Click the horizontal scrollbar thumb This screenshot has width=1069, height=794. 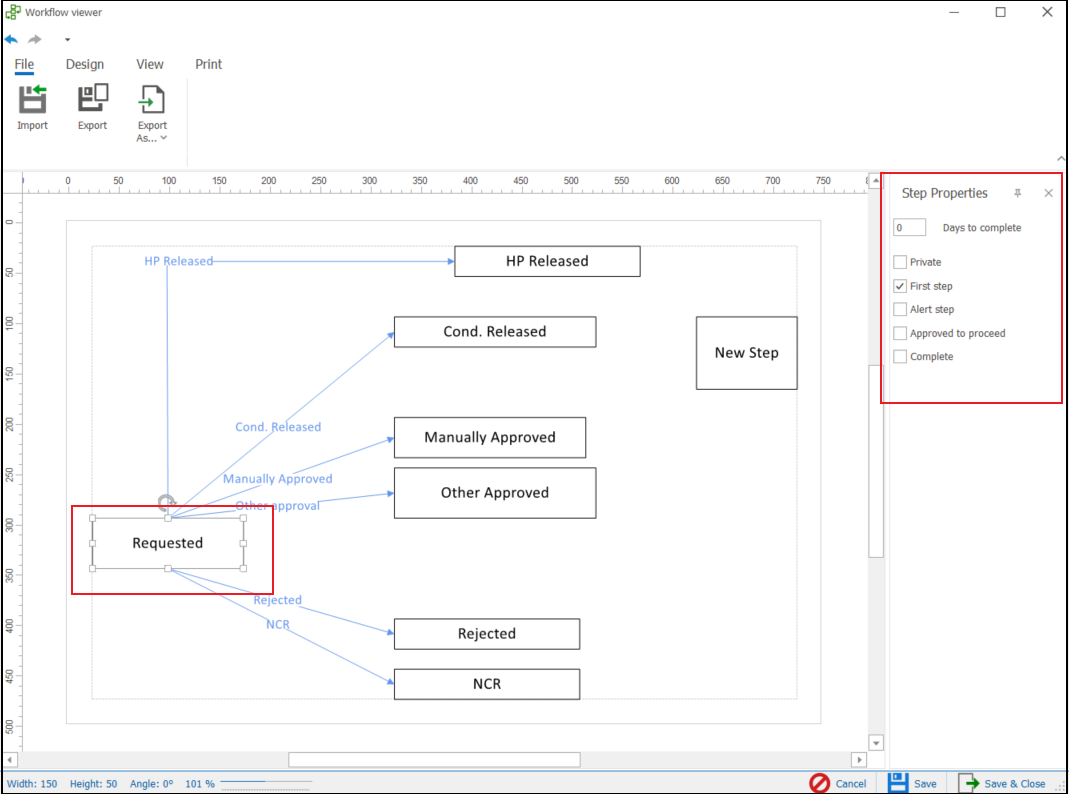[434, 759]
